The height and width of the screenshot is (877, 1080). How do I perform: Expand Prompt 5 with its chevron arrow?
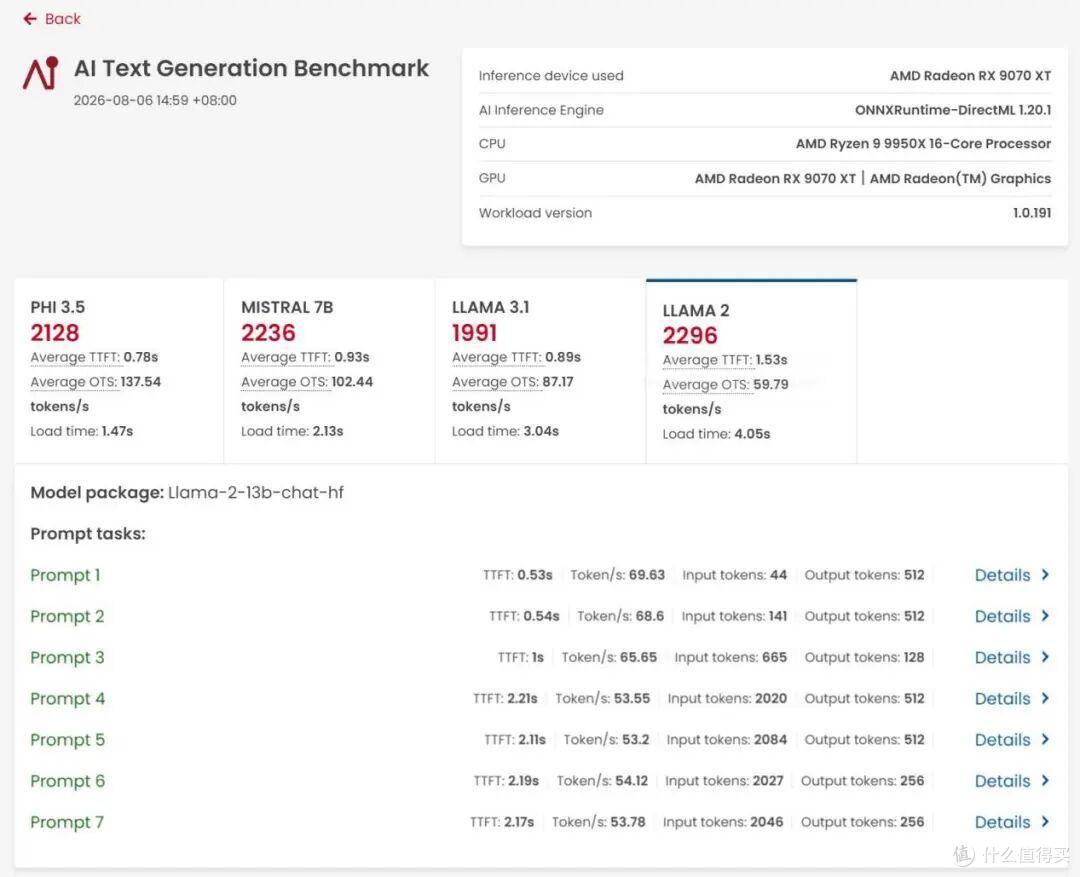coord(1045,739)
